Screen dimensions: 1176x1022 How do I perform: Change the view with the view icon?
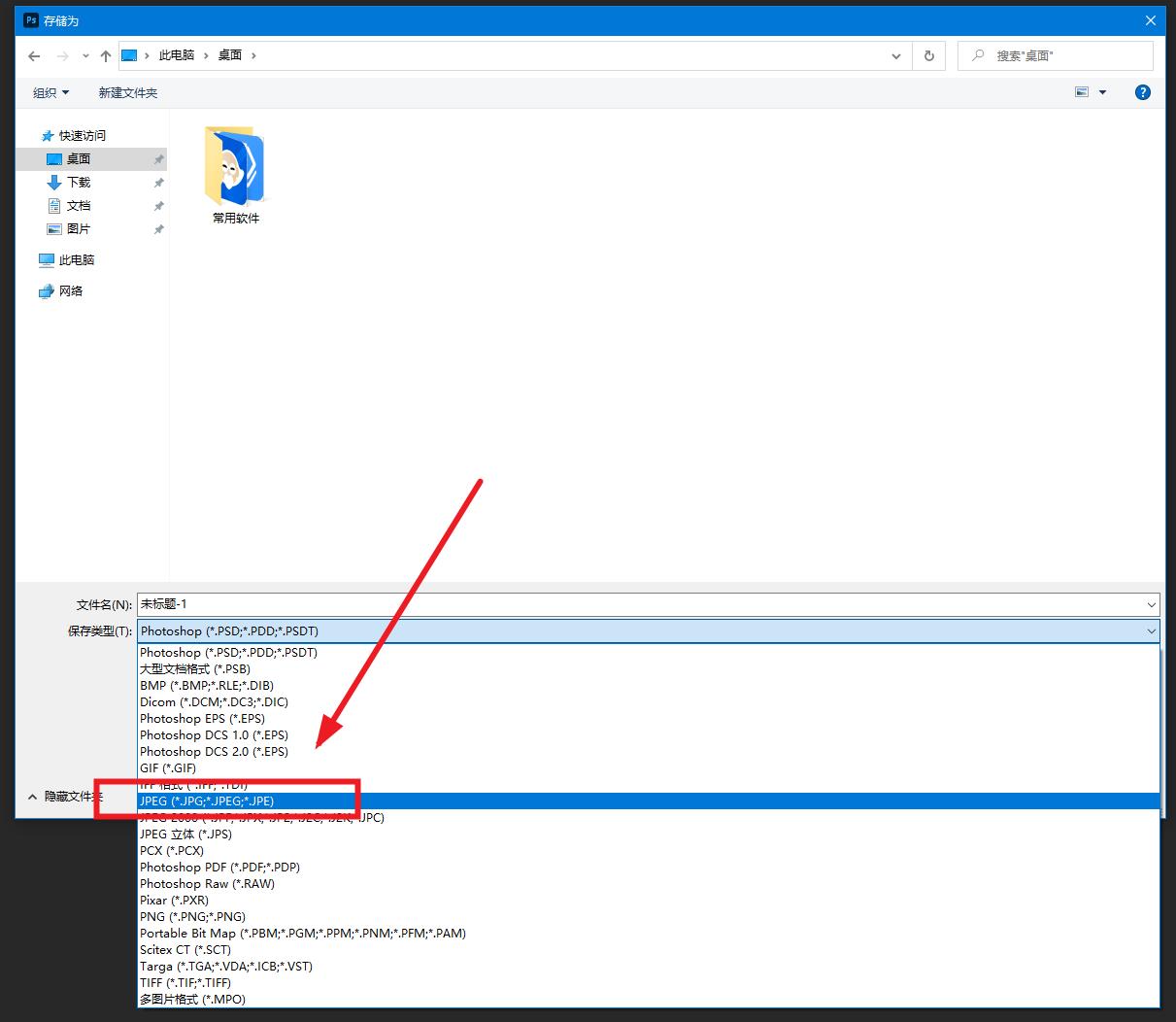(x=1082, y=92)
